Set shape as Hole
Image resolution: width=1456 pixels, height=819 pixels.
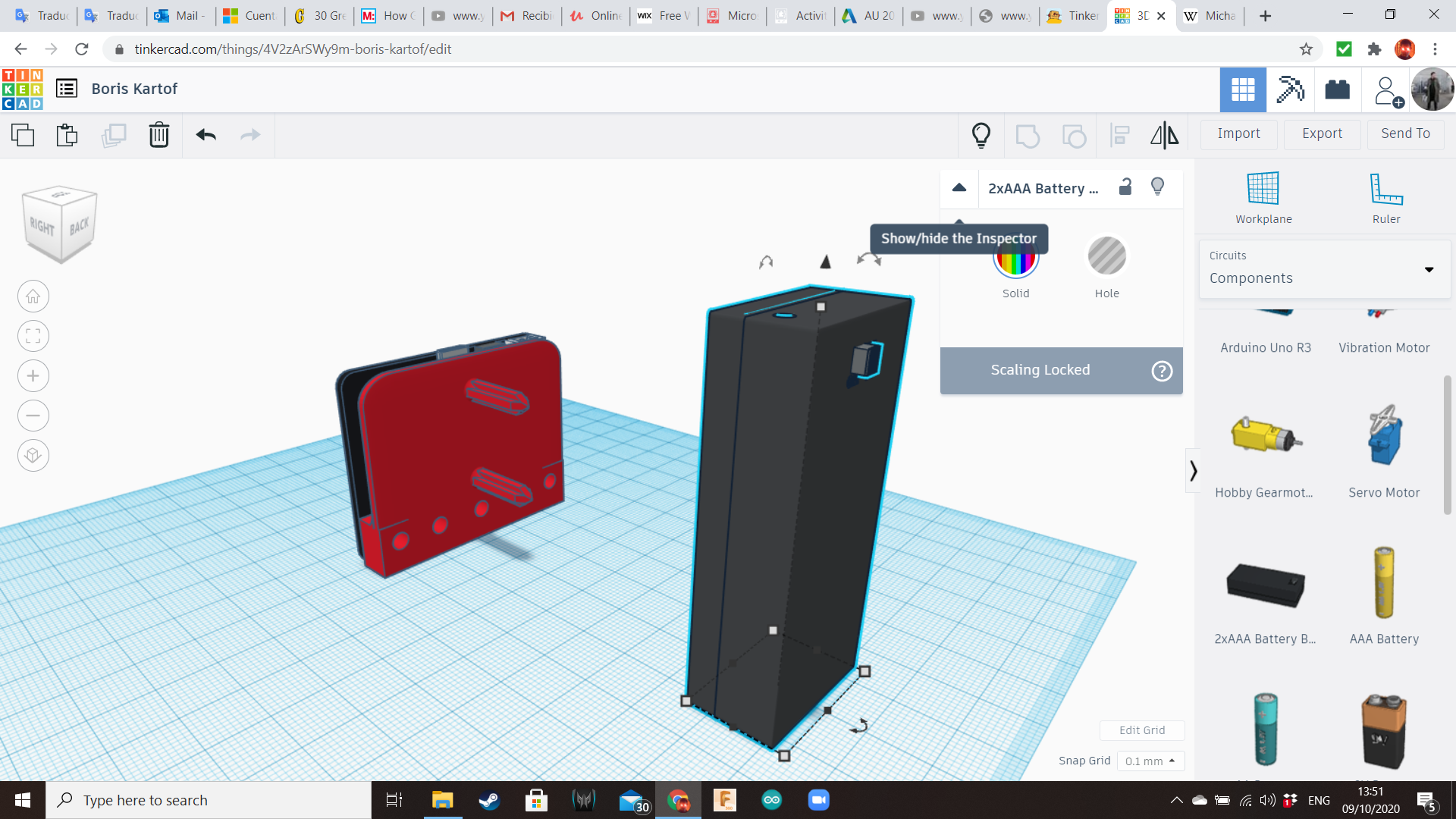click(x=1106, y=256)
